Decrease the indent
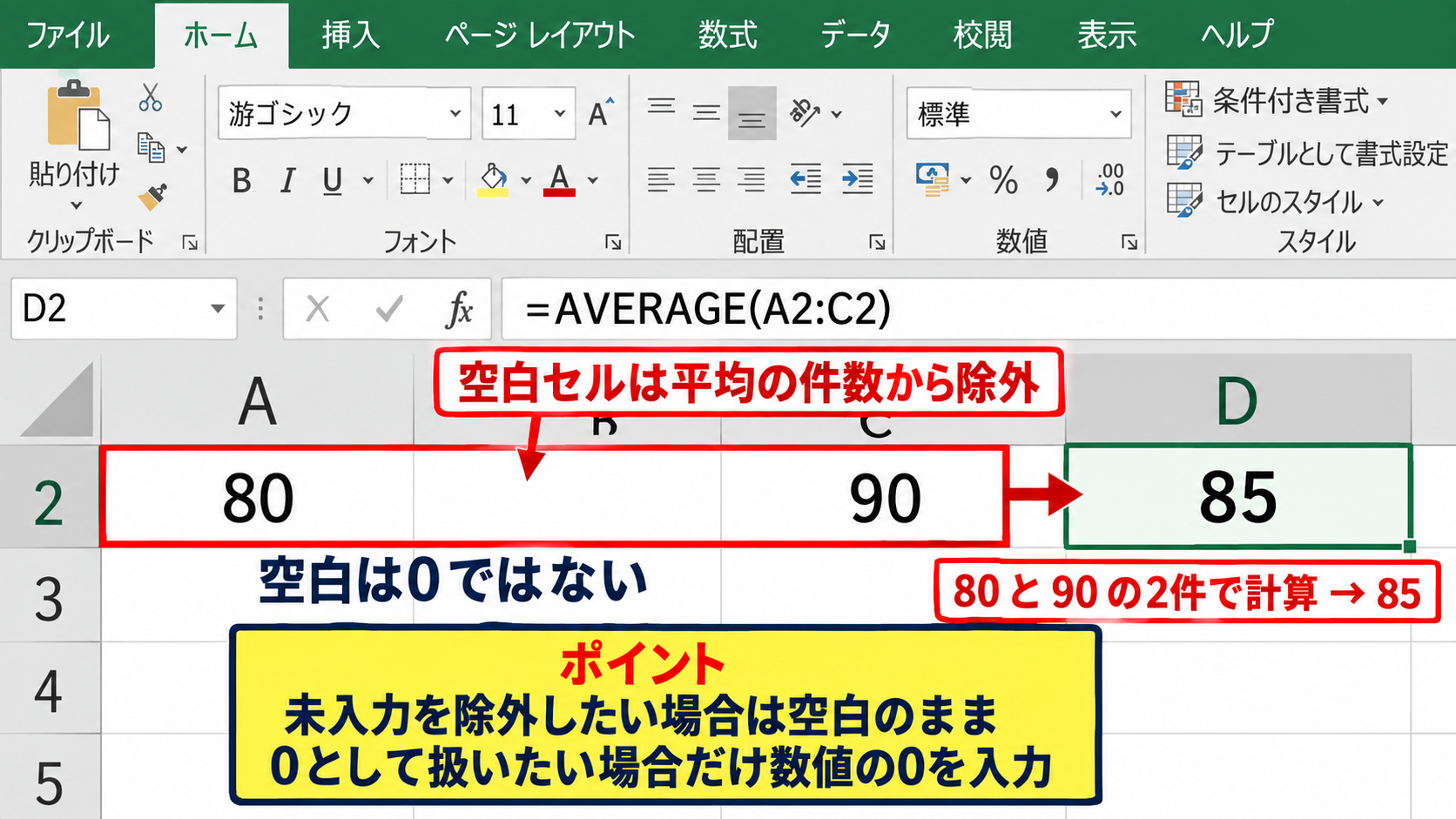 coord(806,179)
